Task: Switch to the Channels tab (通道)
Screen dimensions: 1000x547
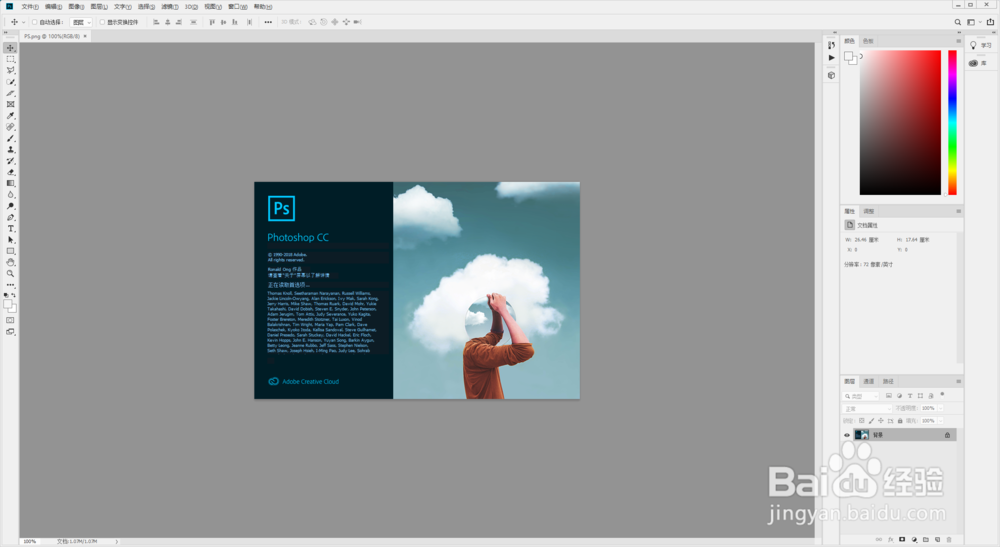Action: (869, 381)
